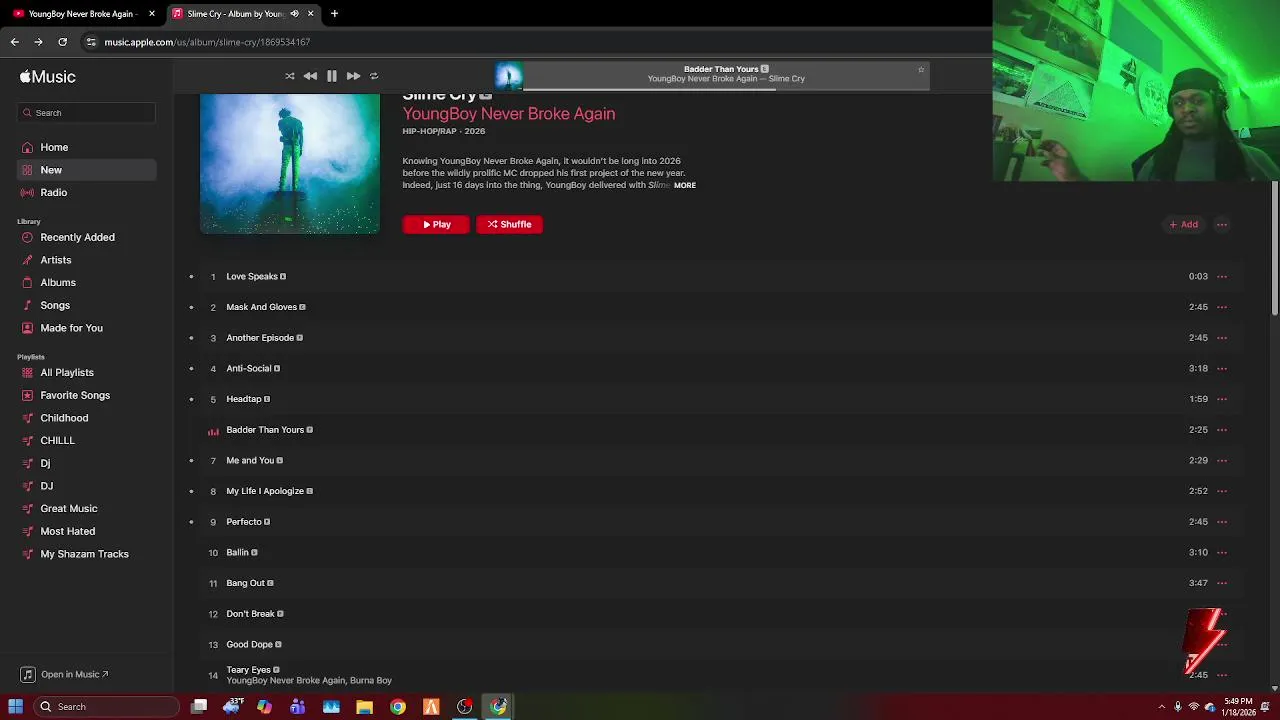Show hidden system tray icons
This screenshot has height=720, width=1280.
pos(1161,707)
